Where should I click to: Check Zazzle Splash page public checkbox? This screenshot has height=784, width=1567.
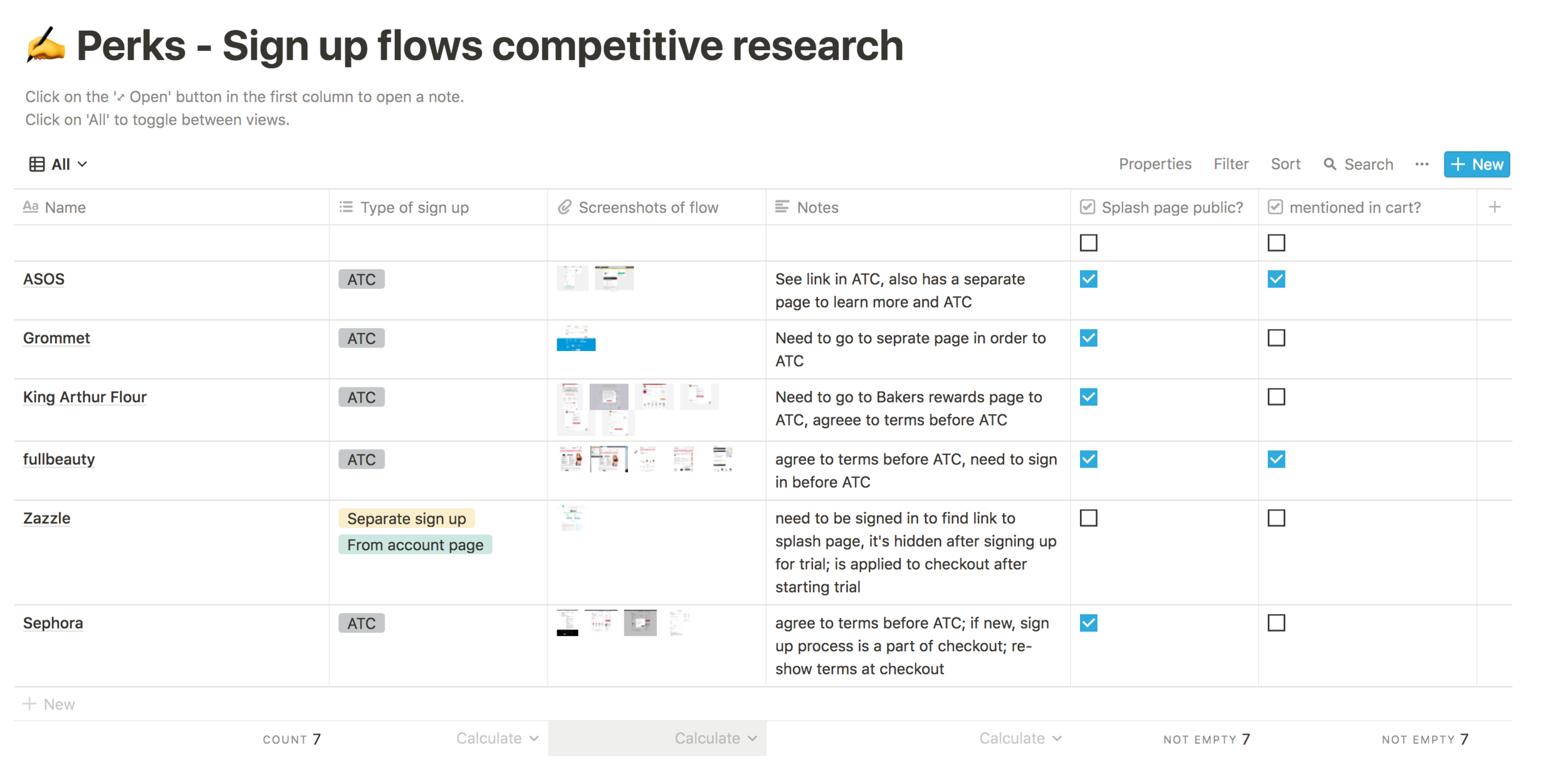(x=1089, y=518)
